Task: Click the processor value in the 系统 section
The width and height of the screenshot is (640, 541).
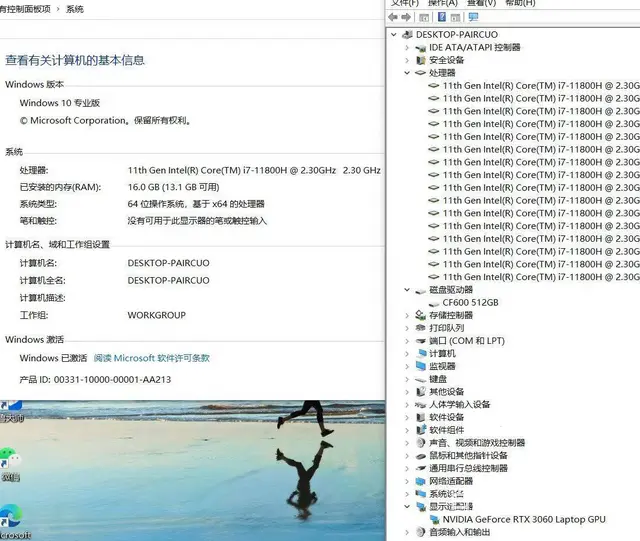Action: [x=254, y=170]
